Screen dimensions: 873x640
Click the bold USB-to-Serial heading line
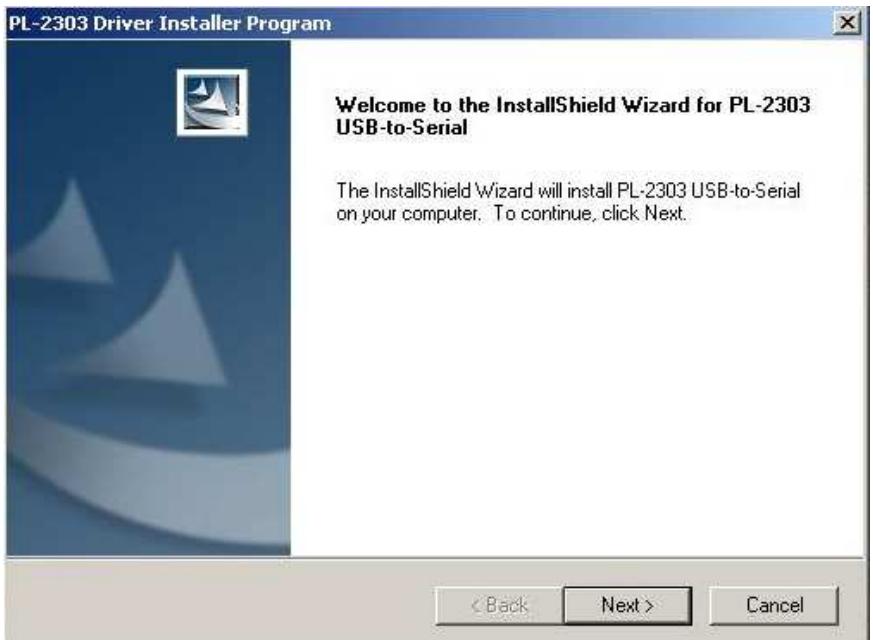401,127
